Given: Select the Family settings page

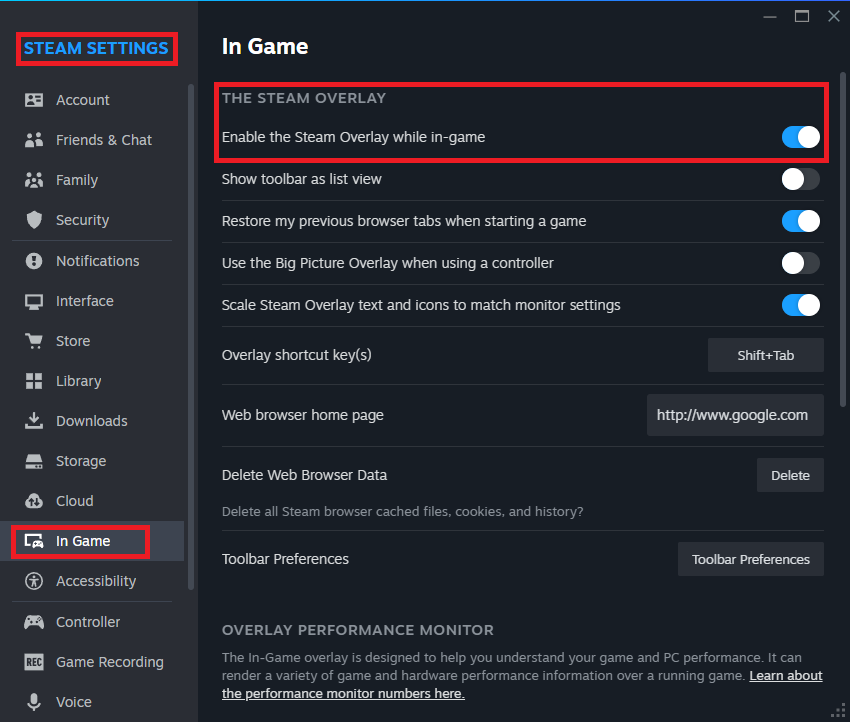Looking at the screenshot, I should (92, 180).
